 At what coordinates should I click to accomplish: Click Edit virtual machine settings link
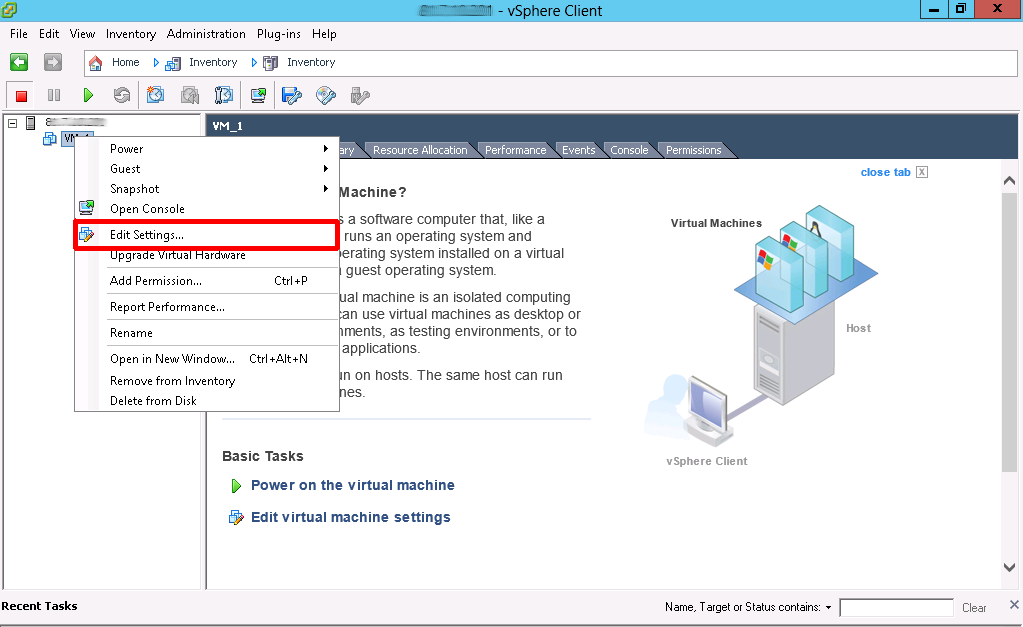[x=351, y=517]
